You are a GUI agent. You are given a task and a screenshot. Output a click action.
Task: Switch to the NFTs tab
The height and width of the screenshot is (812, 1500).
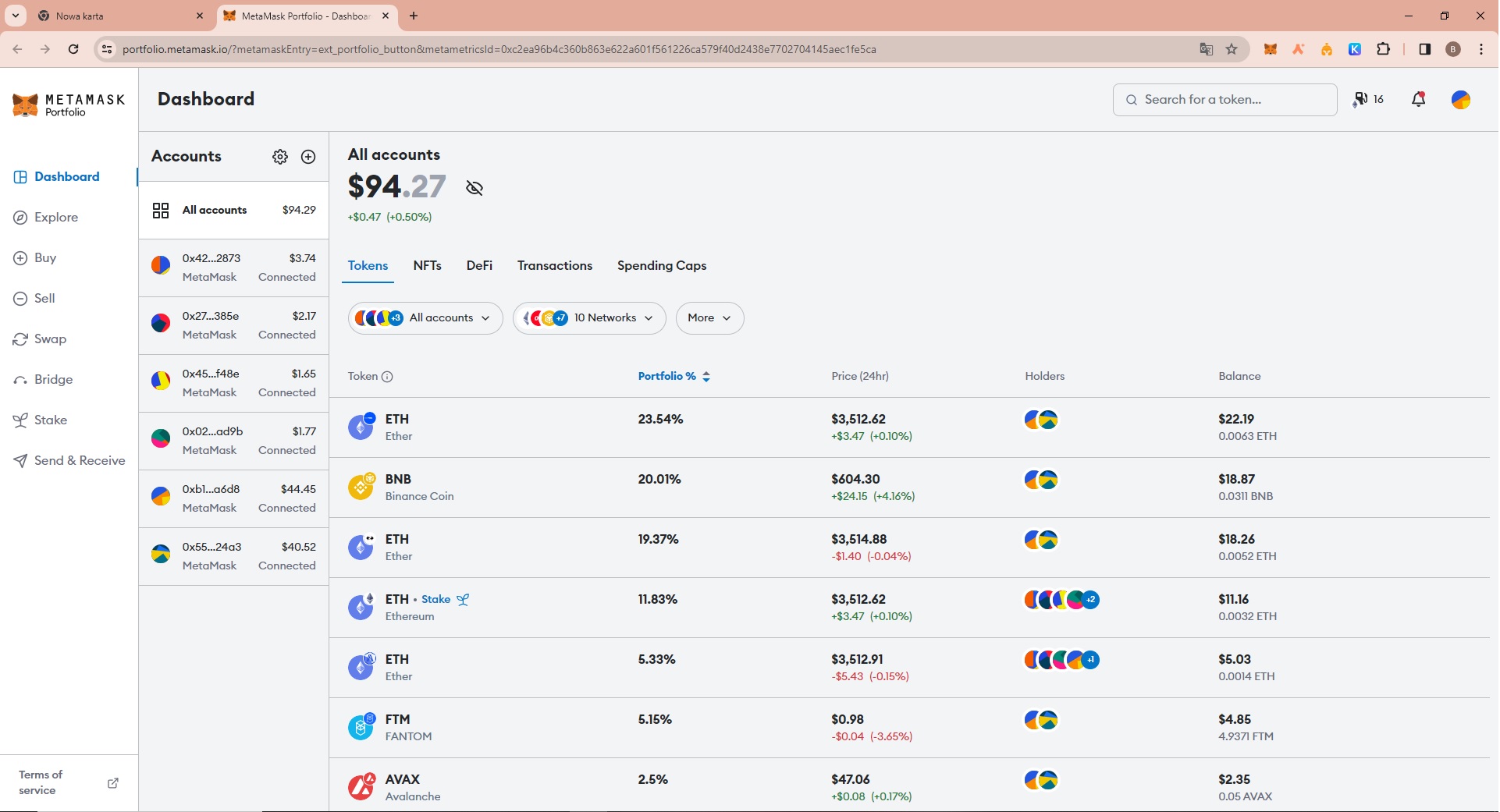coord(428,266)
